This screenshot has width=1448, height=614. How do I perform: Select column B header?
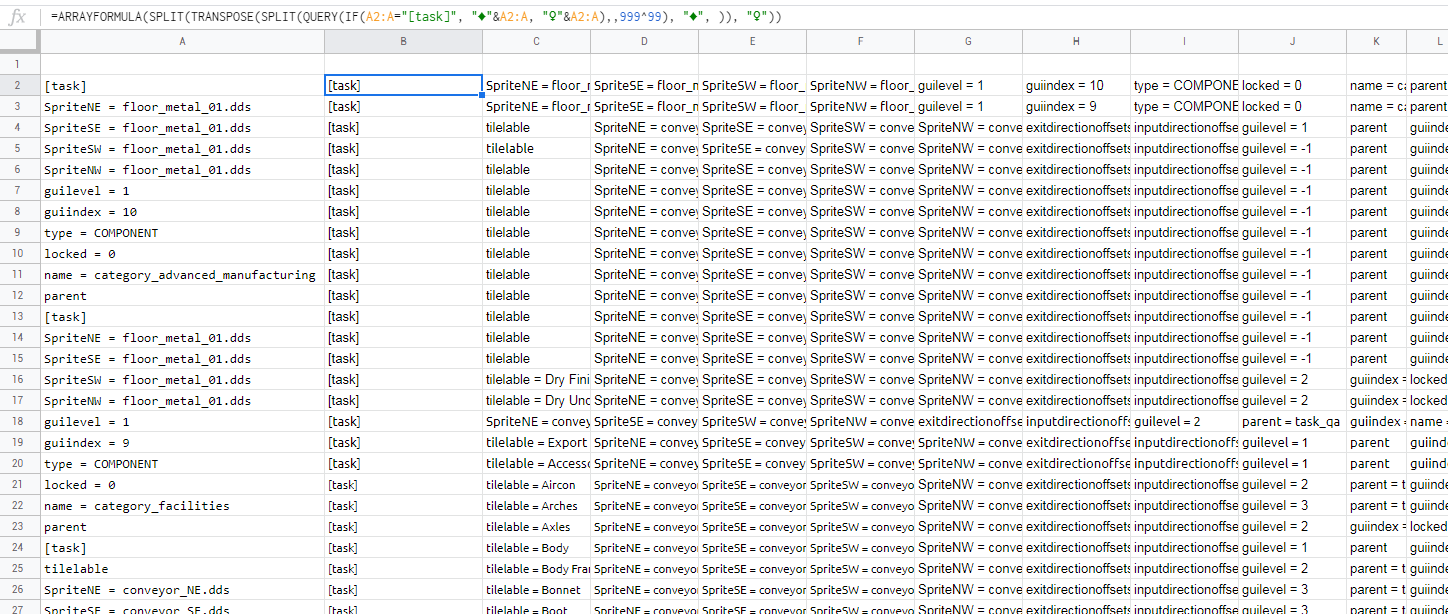[x=403, y=41]
